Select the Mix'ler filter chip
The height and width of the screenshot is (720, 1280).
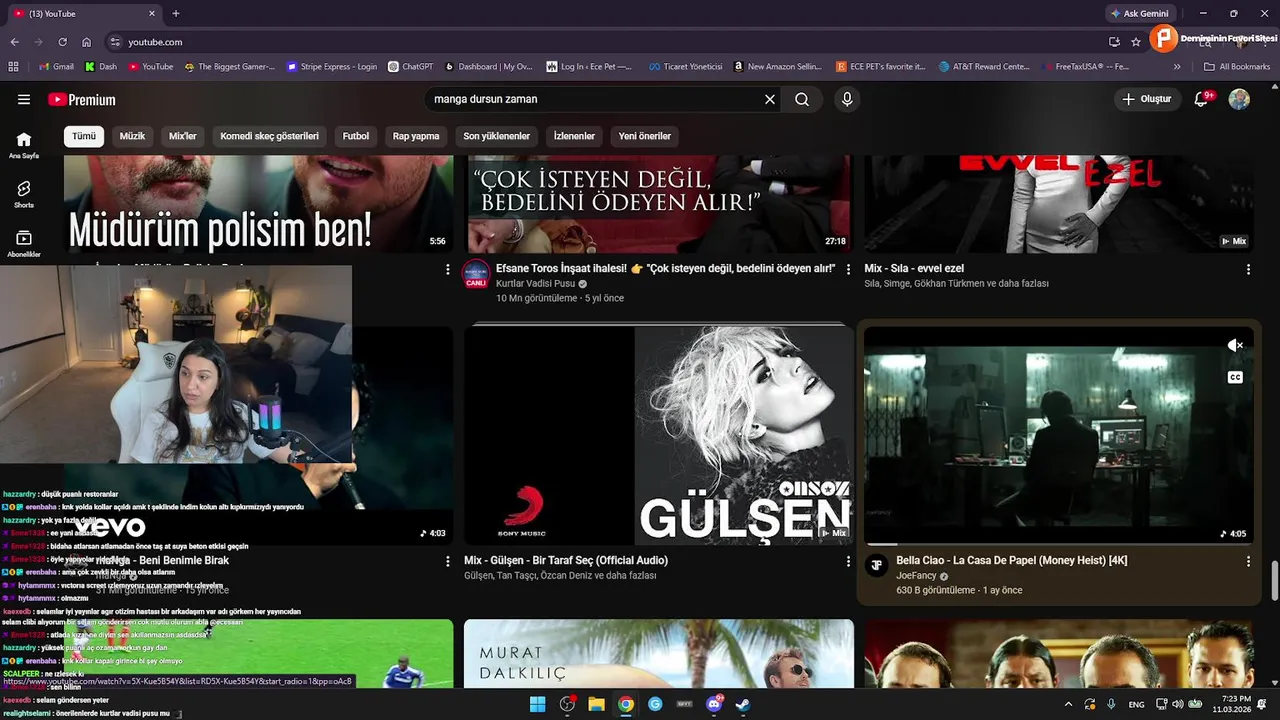click(183, 136)
